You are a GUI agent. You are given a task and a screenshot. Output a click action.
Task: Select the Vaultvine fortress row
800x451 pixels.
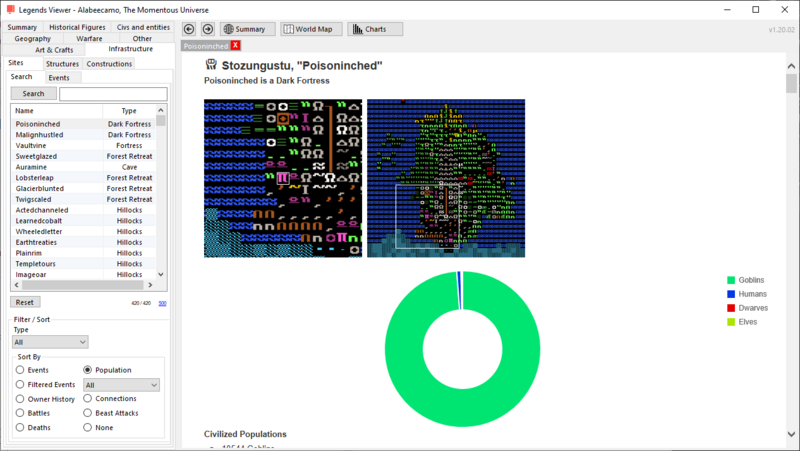click(83, 145)
